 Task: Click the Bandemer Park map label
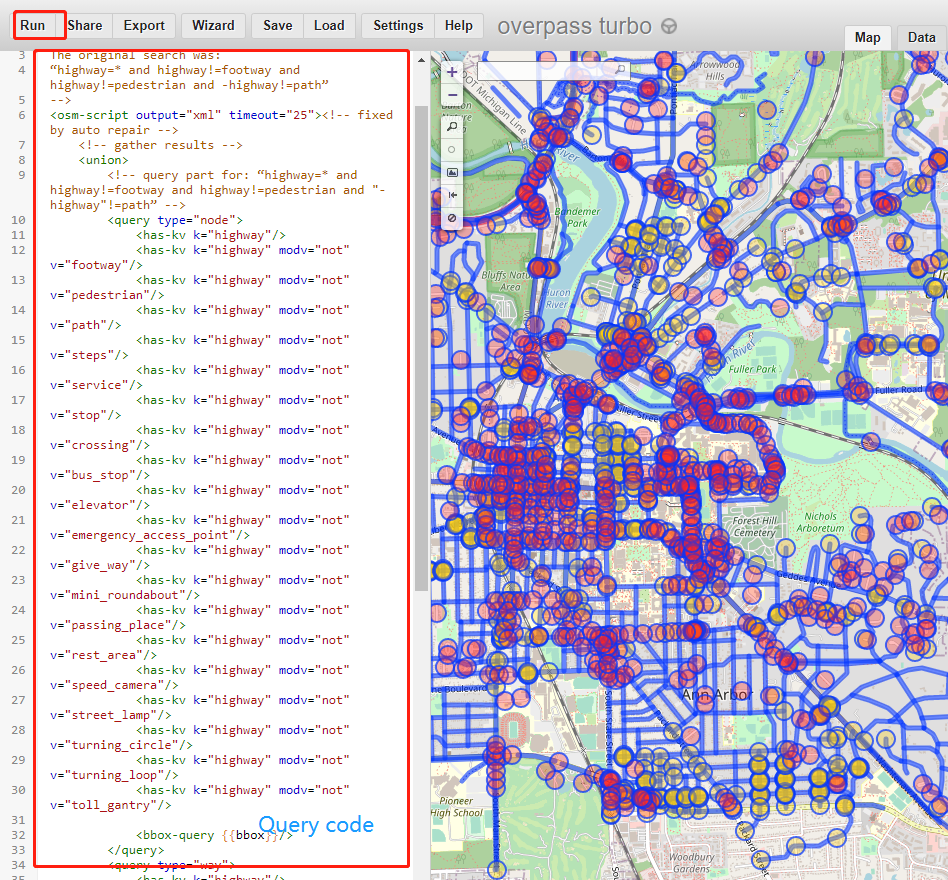577,217
